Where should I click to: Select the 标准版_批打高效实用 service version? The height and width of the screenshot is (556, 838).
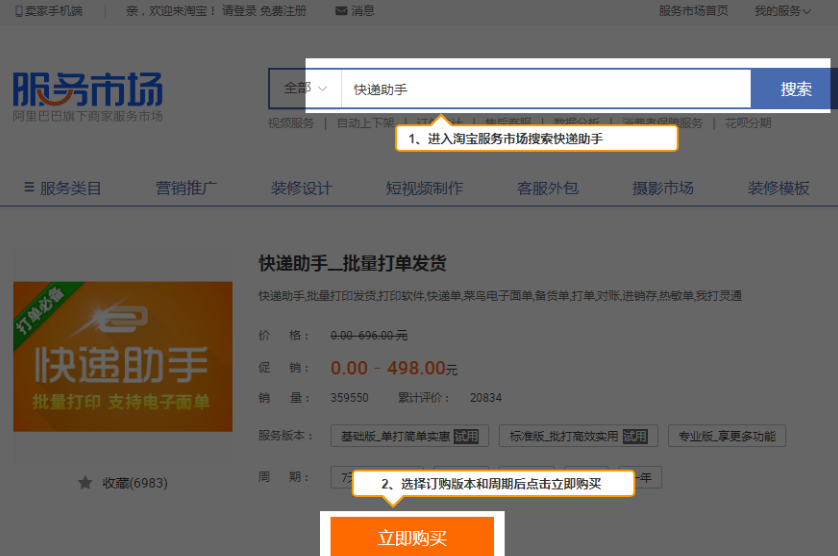[578, 436]
